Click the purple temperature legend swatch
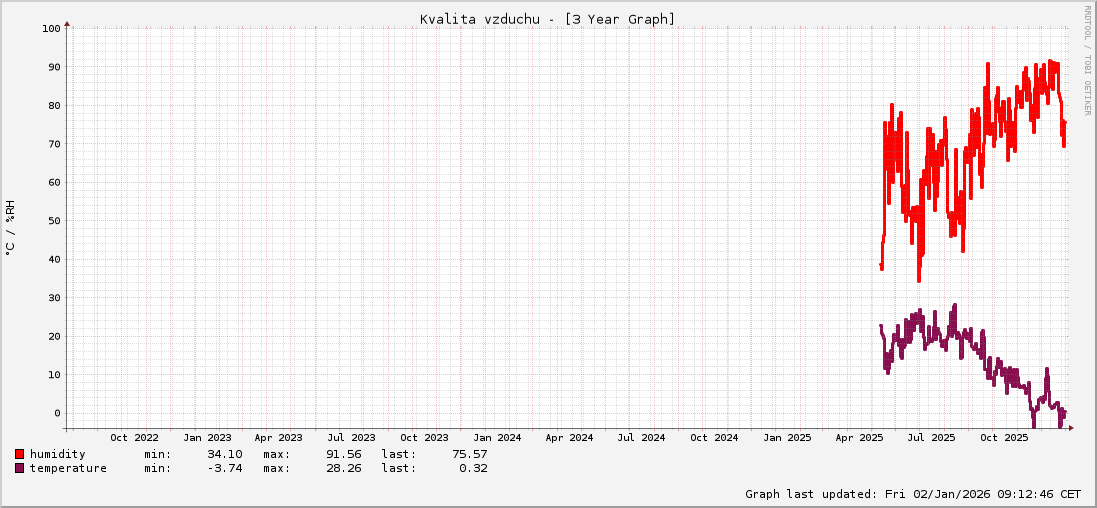This screenshot has width=1097, height=508. (20, 468)
